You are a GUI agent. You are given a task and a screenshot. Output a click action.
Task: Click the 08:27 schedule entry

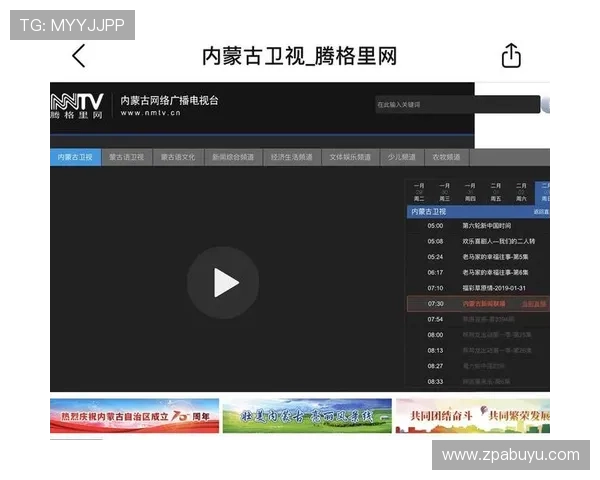(478, 366)
